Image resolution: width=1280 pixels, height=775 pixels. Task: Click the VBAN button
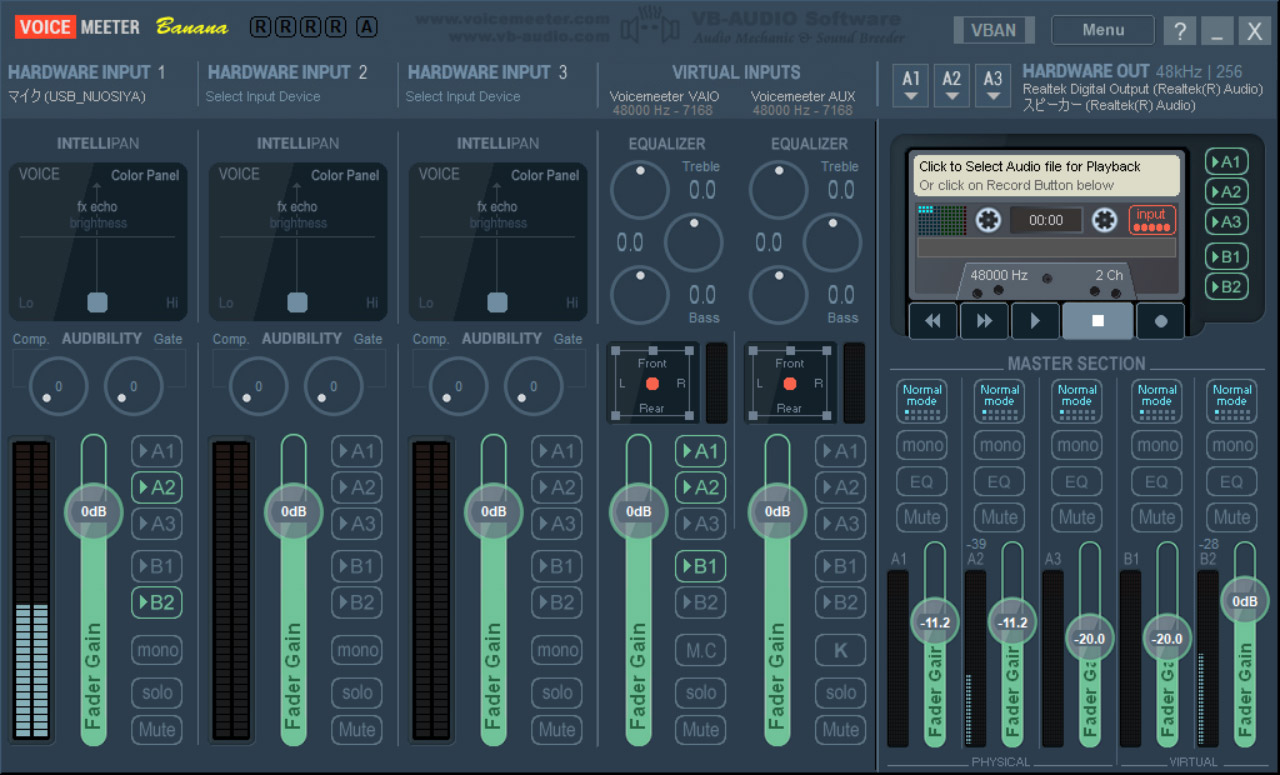(993, 29)
